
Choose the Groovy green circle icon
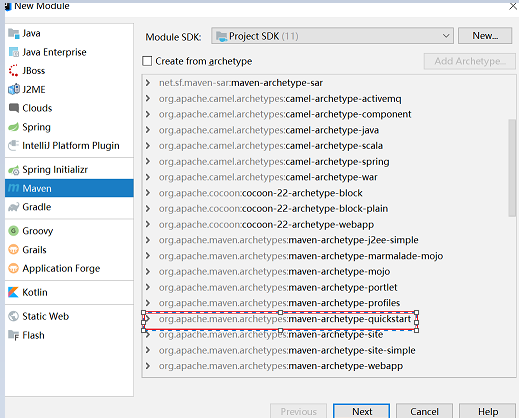coord(14,231)
